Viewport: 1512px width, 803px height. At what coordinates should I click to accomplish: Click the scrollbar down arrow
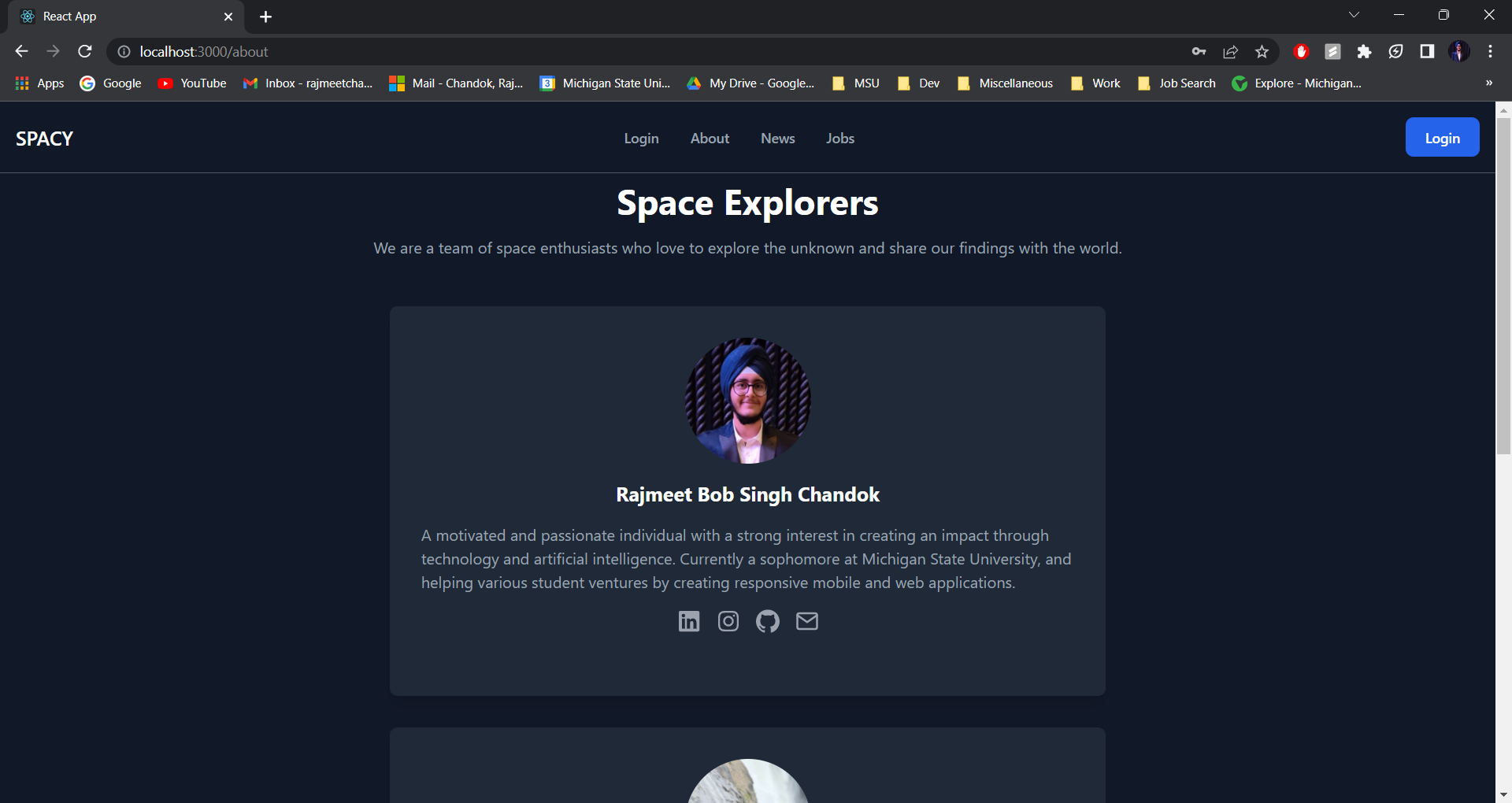[x=1503, y=794]
